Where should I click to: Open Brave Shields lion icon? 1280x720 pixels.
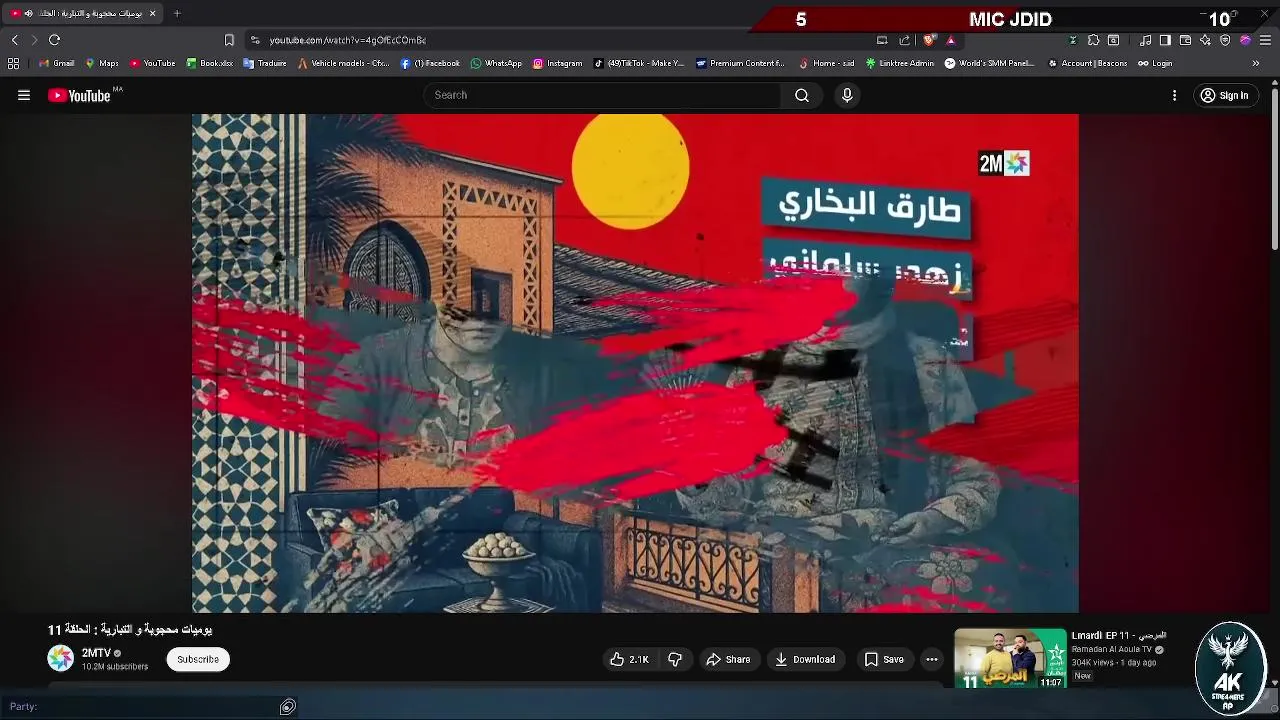click(x=929, y=40)
